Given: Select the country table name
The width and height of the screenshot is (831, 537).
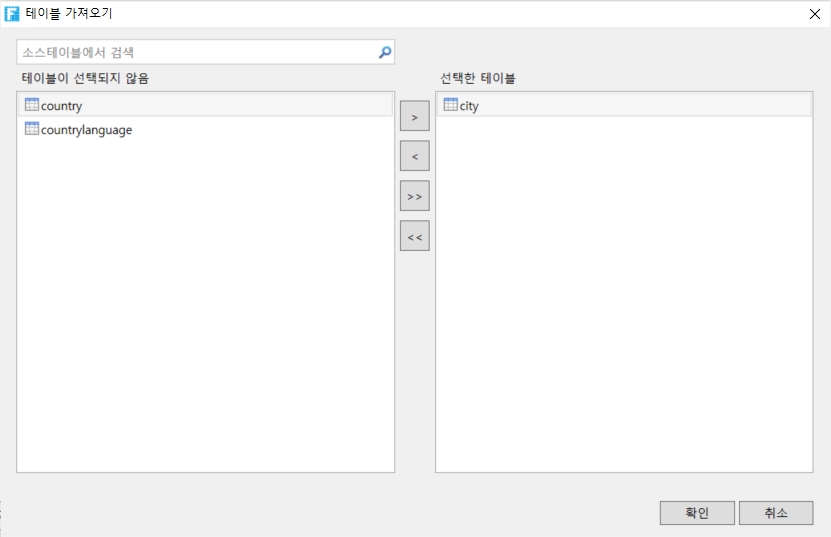Looking at the screenshot, I should (62, 106).
